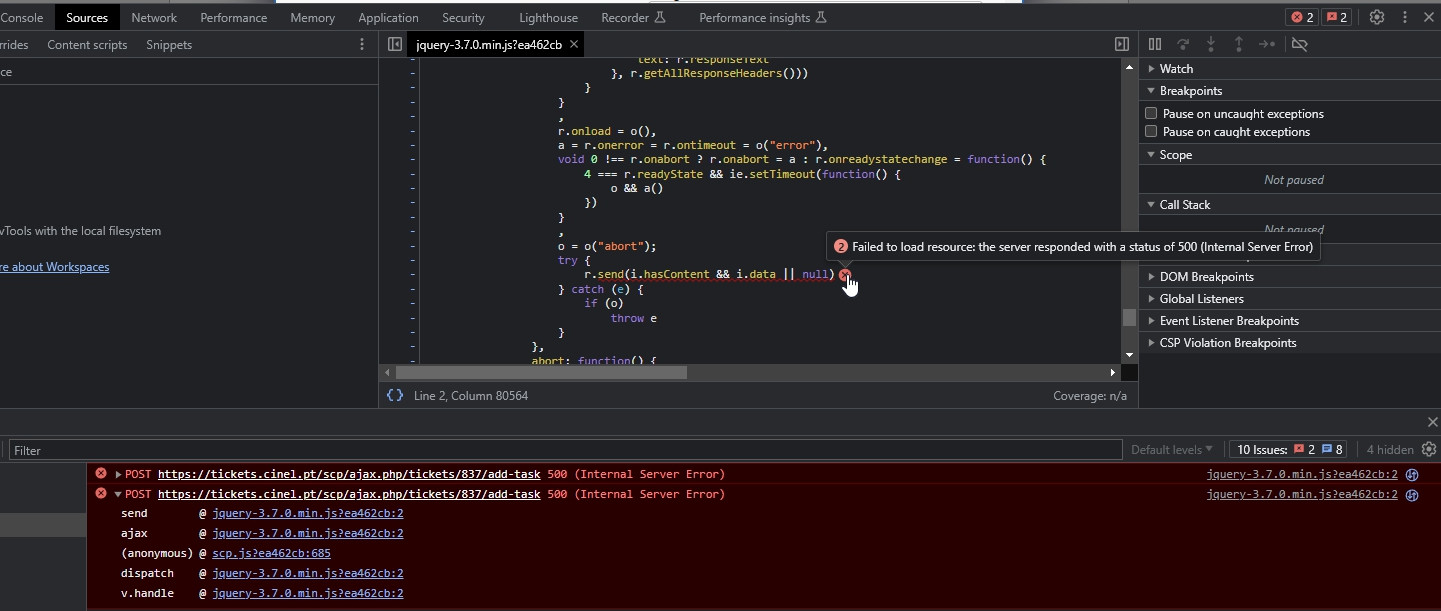The image size is (1441, 611).
Task: Deactivate all breakpoints
Action: (1300, 44)
